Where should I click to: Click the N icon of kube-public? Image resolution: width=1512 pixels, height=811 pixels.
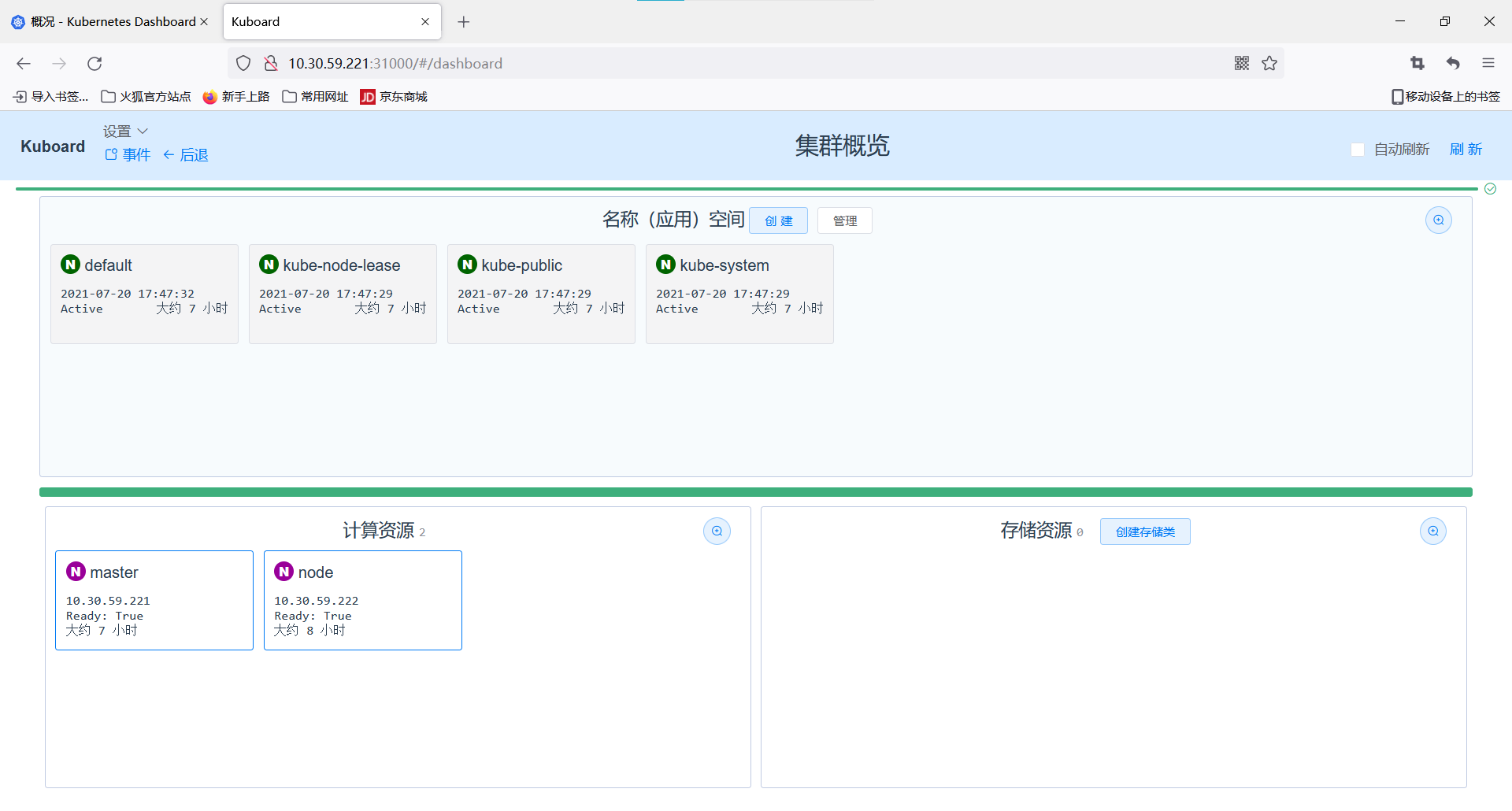coord(468,265)
